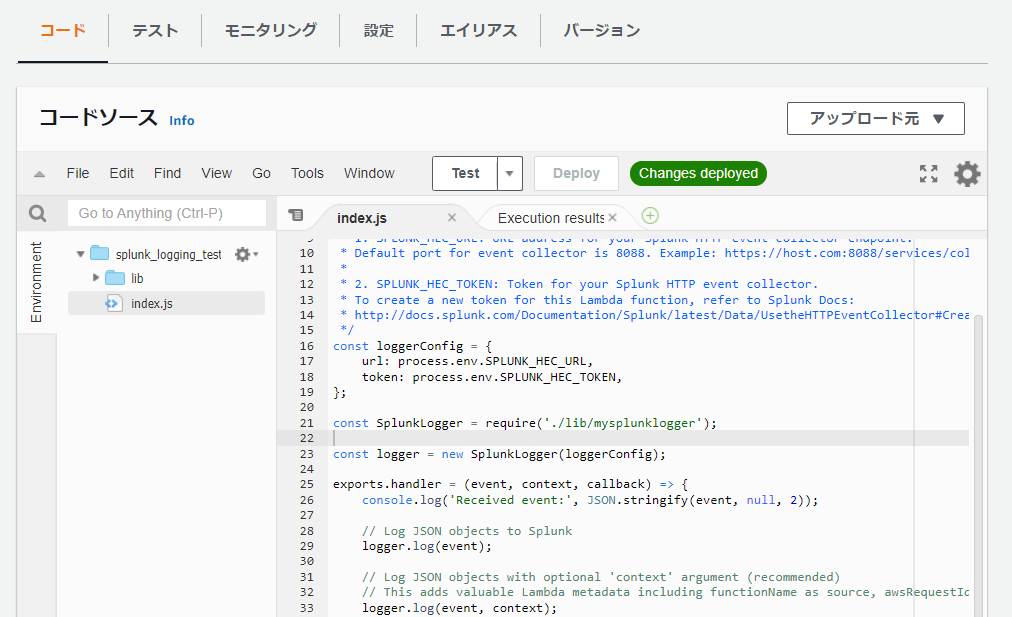
Task: Expand the lib folder
Action: (x=96, y=278)
